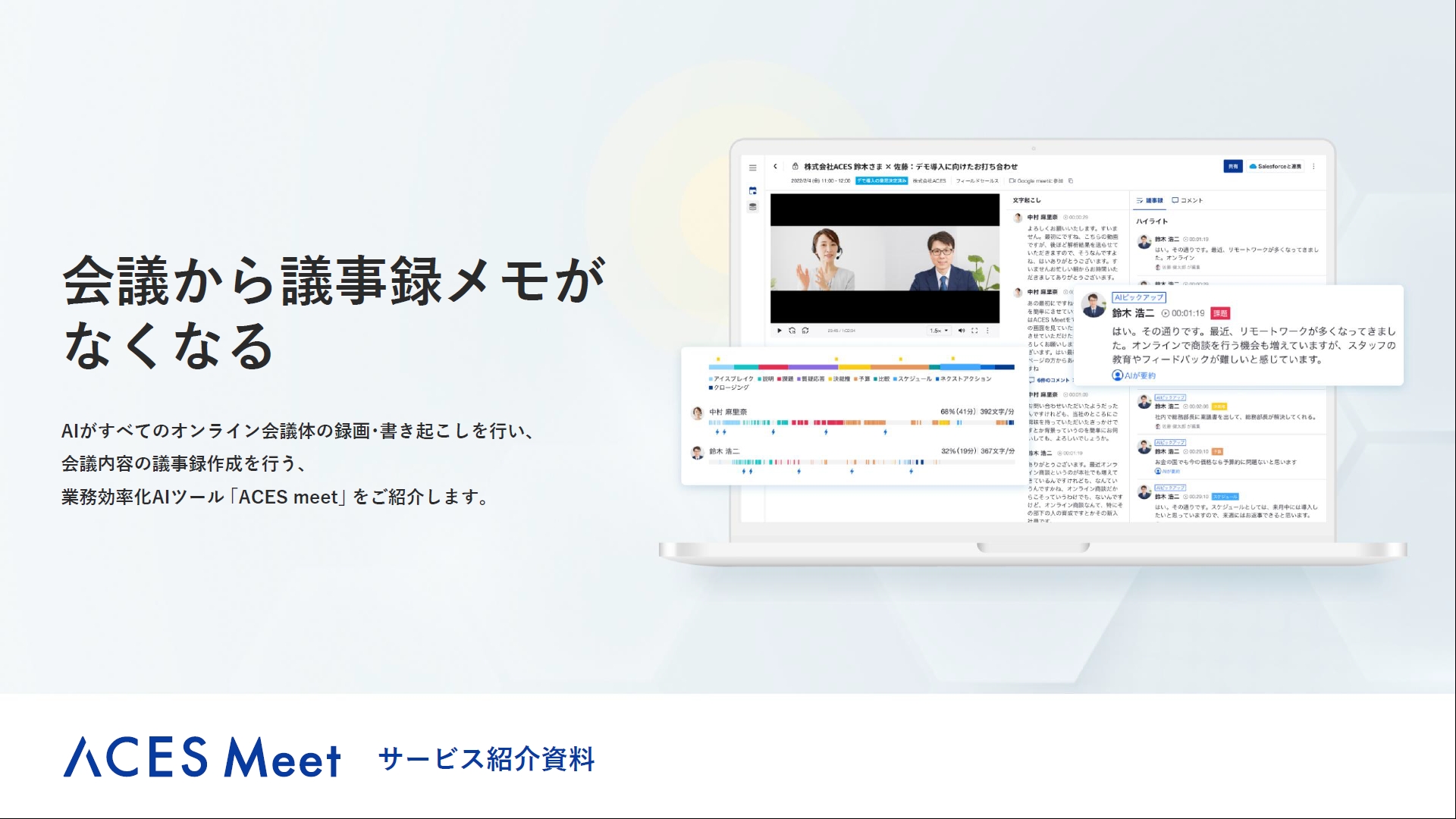
Task: Click the blue 共有 share button
Action: (x=1233, y=166)
